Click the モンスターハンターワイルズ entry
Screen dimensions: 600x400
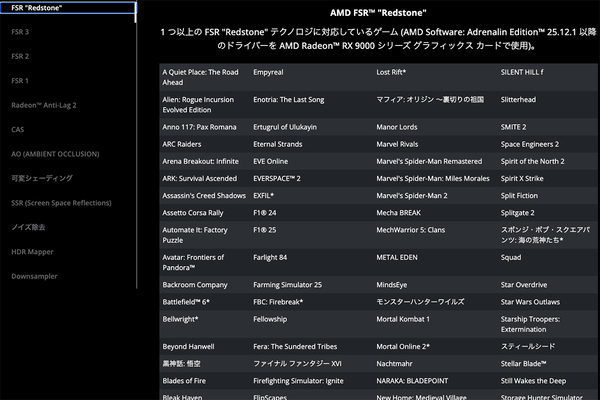(x=420, y=302)
